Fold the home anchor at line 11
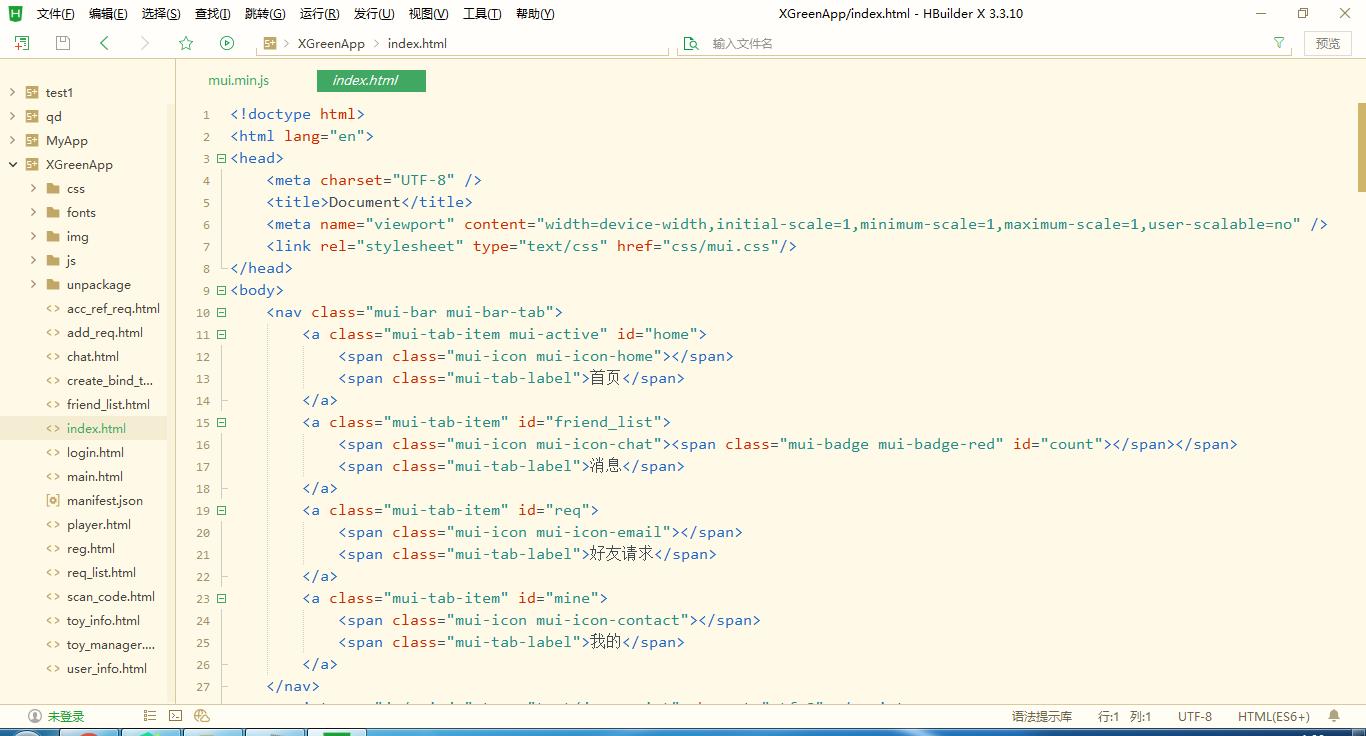Viewport: 1366px width, 736px height. click(x=221, y=334)
